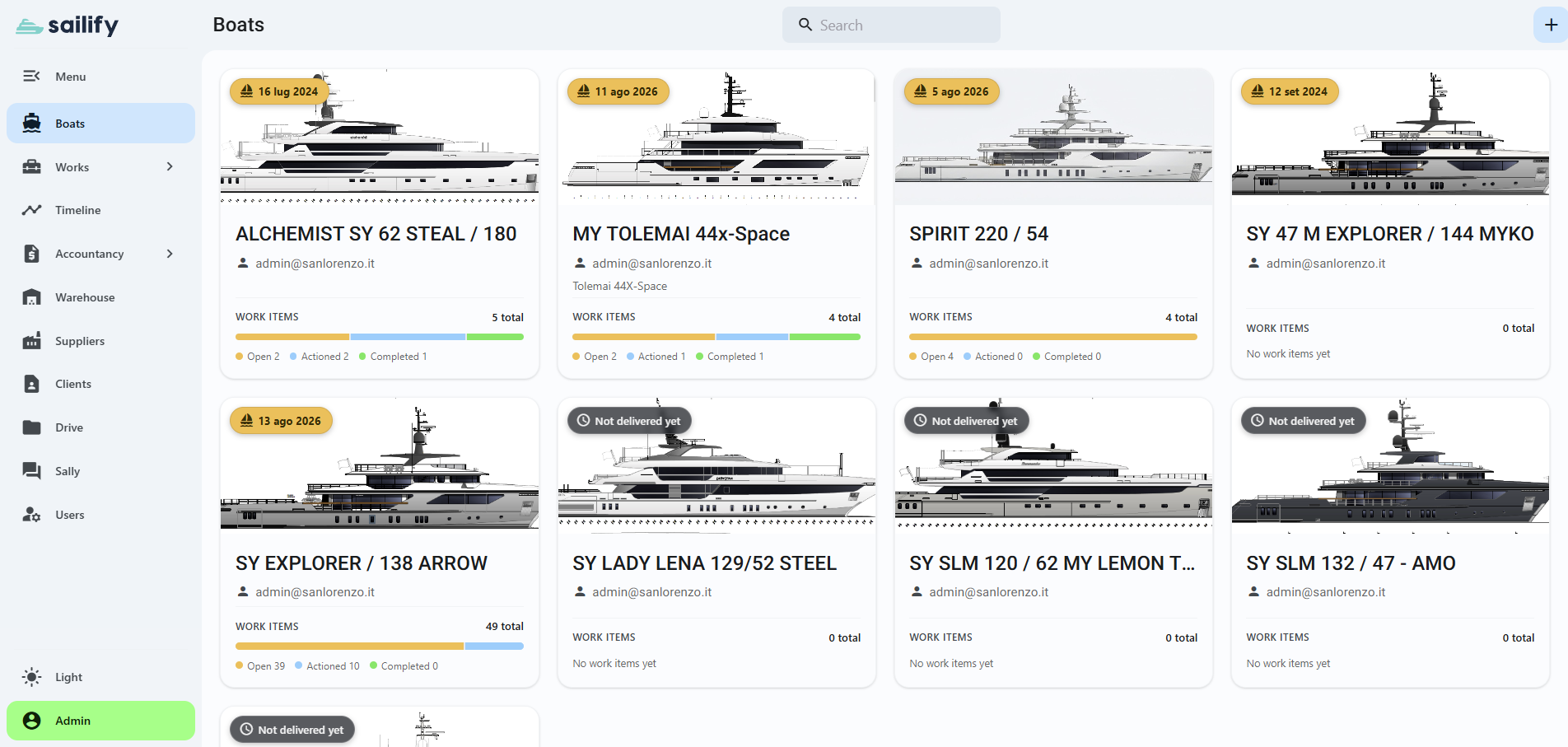1568x747 pixels.
Task: Click the Accountancy invoice icon
Action: click(31, 254)
